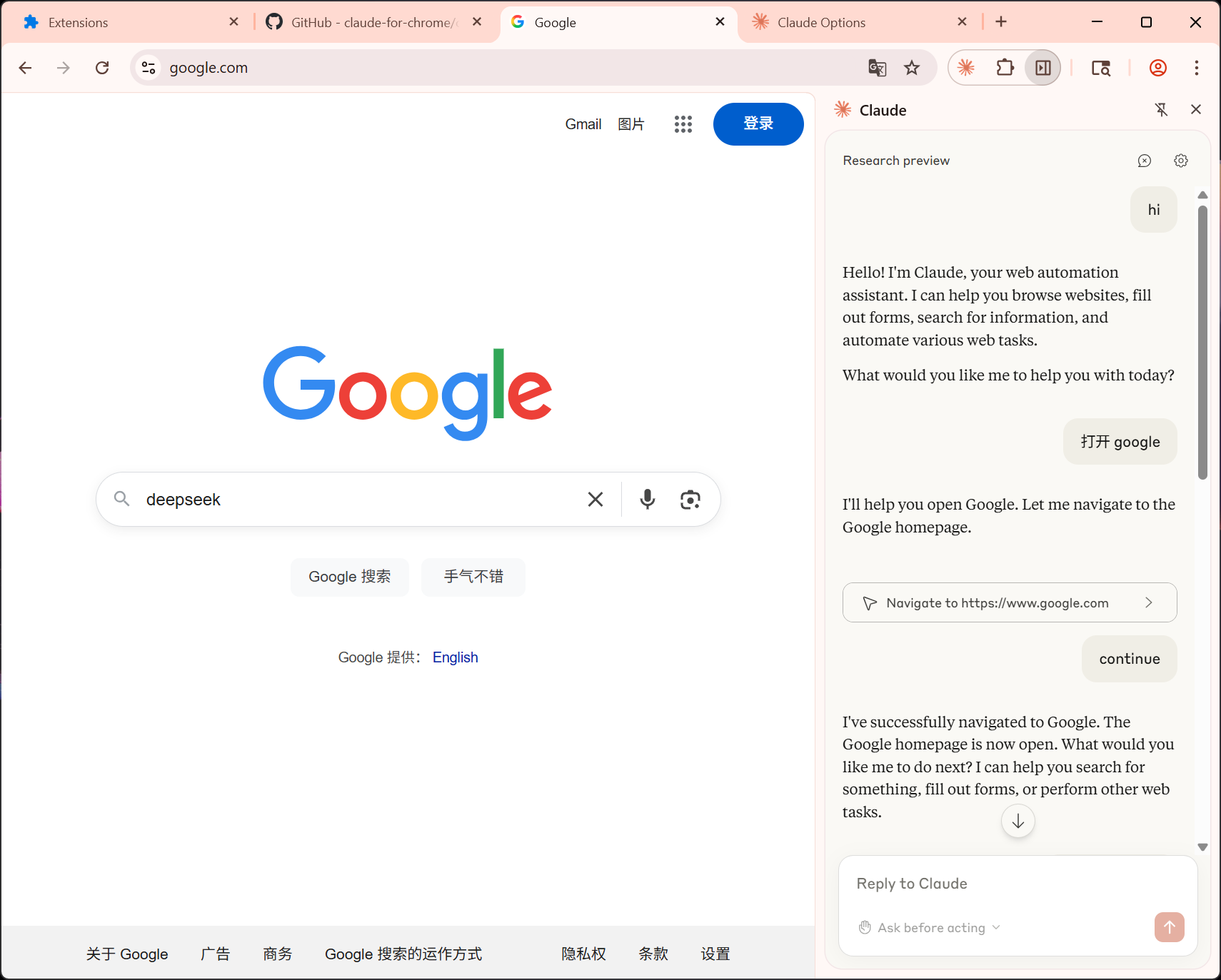
Task: Open the Chrome profile avatar
Action: 1158,68
